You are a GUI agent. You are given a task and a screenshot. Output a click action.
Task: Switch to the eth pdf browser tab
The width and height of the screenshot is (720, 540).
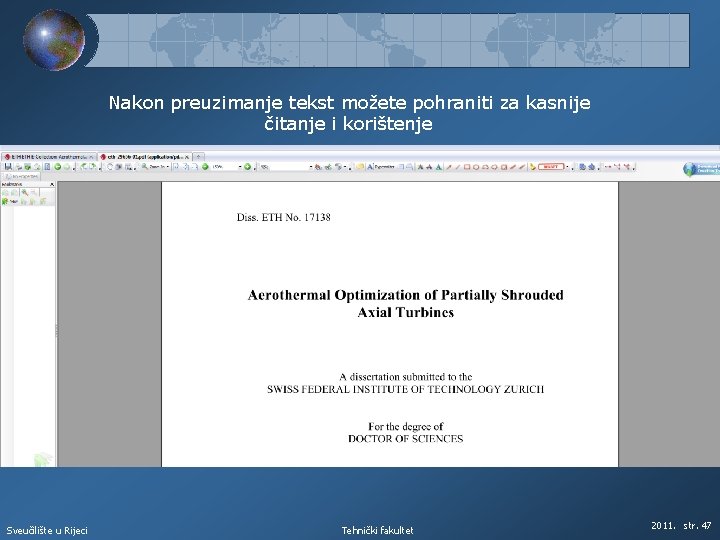(145, 157)
